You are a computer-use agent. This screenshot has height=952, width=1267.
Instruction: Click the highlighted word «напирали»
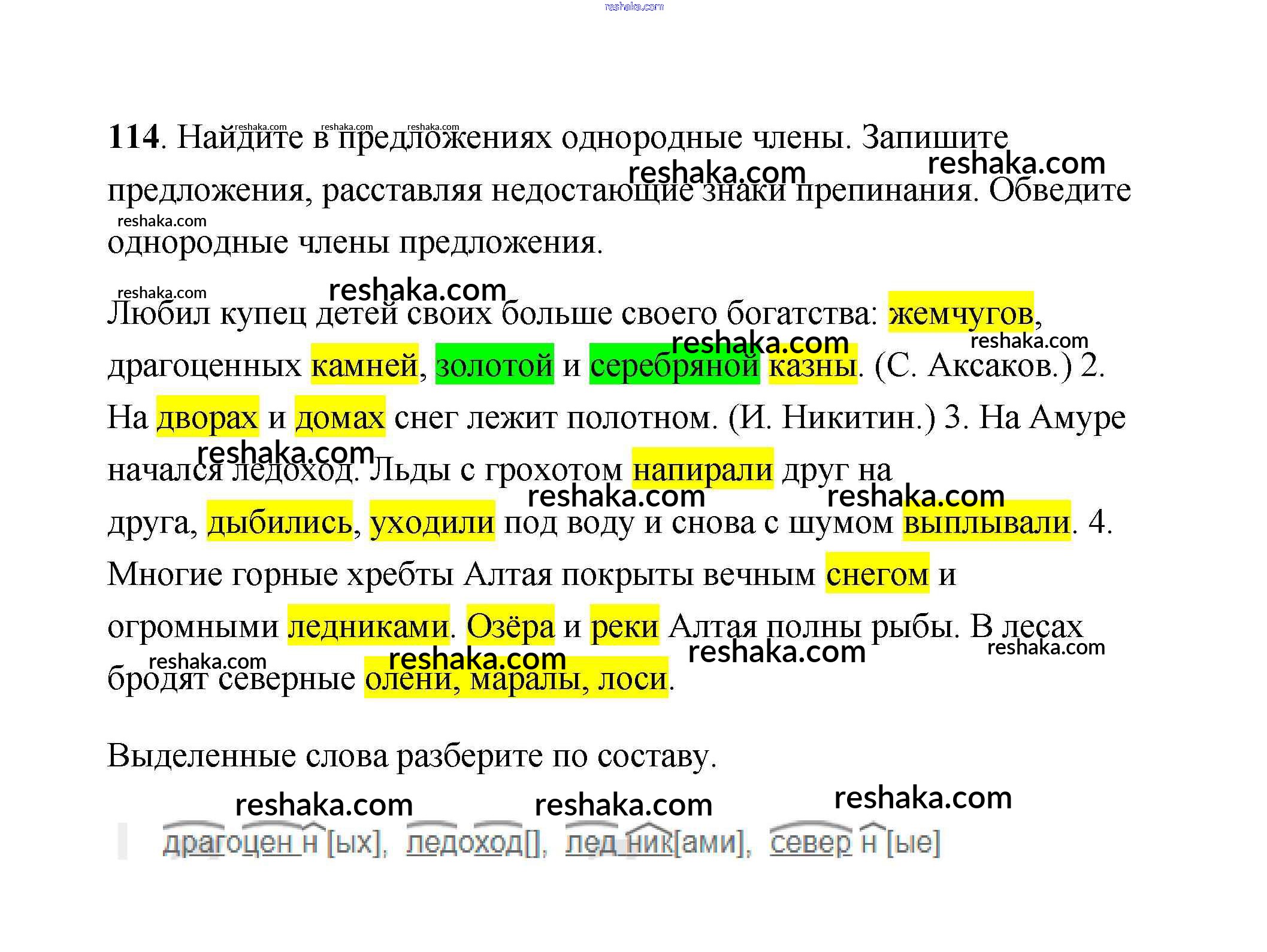703,469
